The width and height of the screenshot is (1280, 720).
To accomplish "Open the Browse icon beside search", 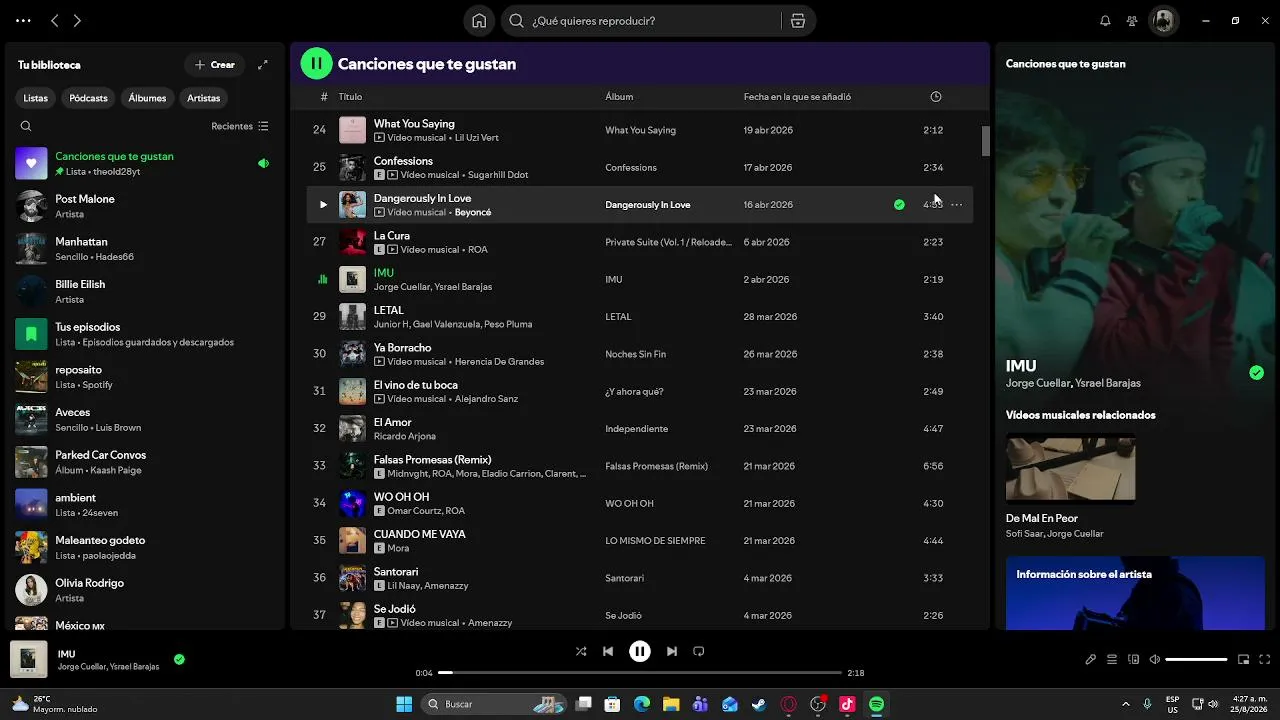I will click(797, 21).
